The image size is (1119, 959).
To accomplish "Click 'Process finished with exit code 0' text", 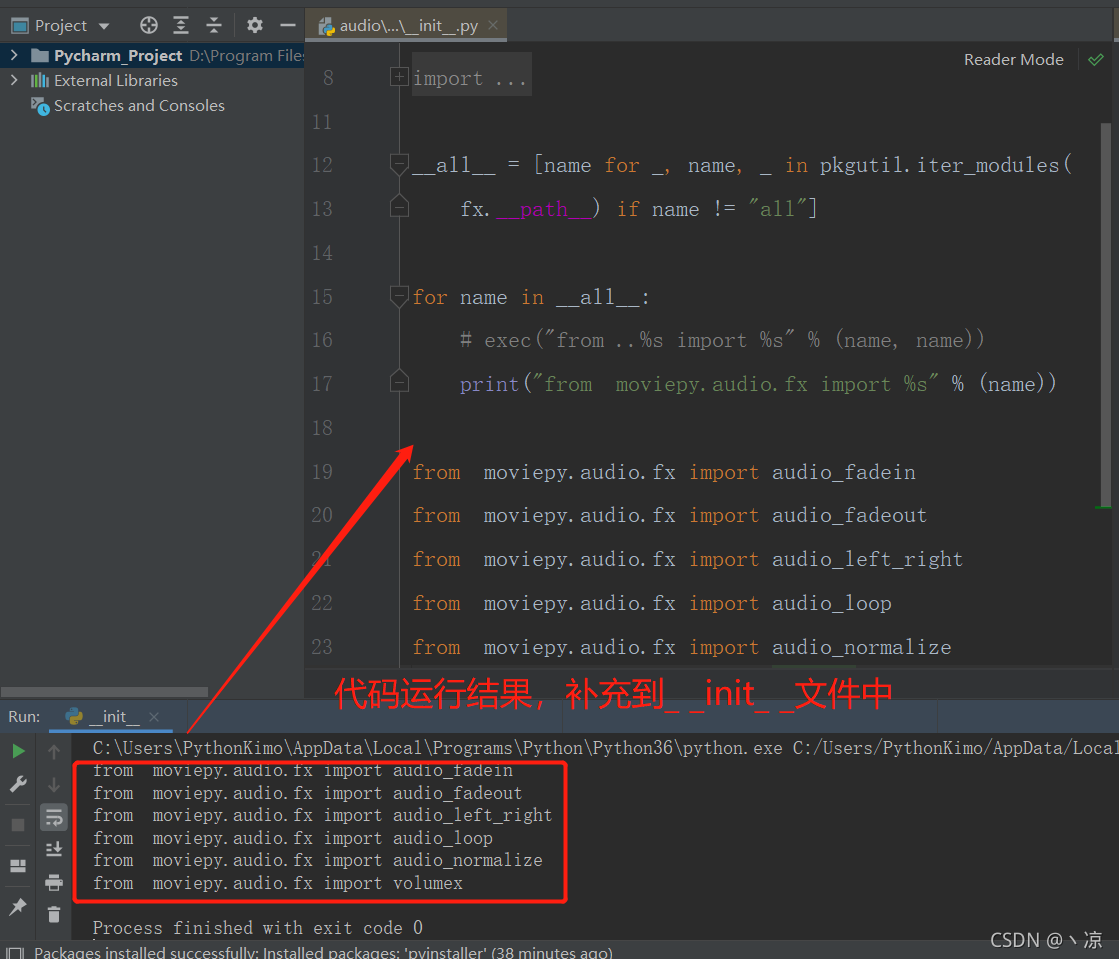I will click(258, 928).
